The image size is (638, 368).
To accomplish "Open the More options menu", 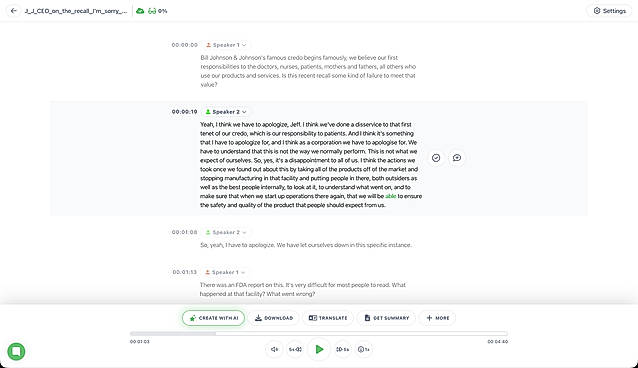I will click(438, 318).
